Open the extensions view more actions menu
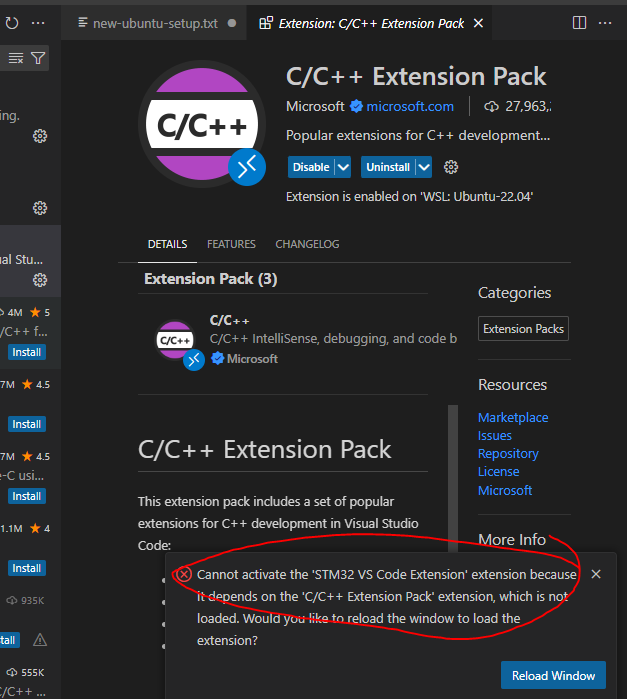 (x=38, y=22)
